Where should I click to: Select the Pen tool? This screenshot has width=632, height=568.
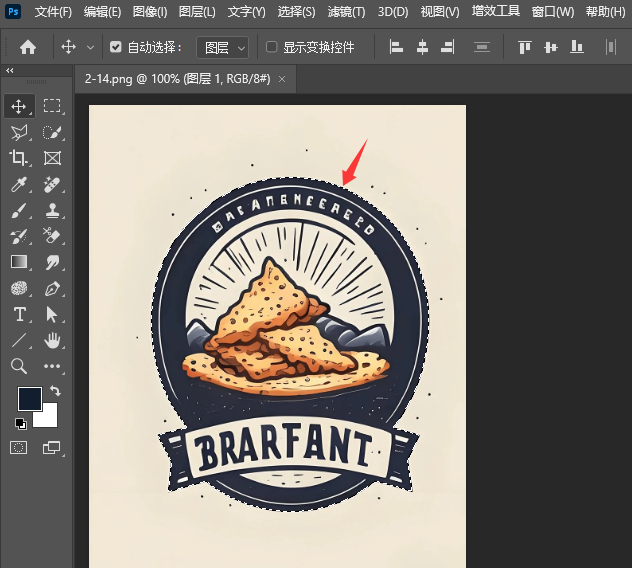(x=52, y=288)
